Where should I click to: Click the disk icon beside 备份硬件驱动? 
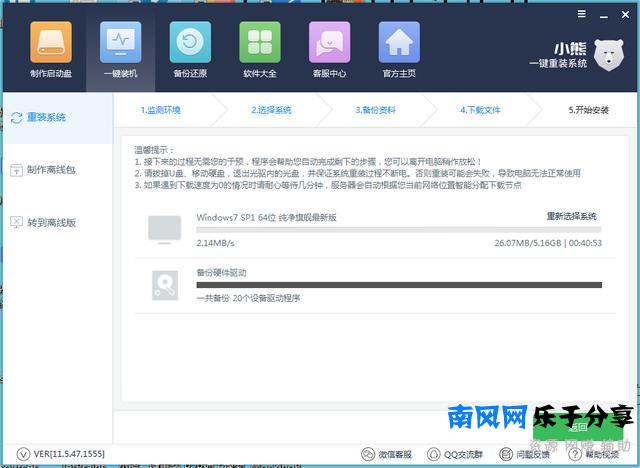tap(165, 285)
